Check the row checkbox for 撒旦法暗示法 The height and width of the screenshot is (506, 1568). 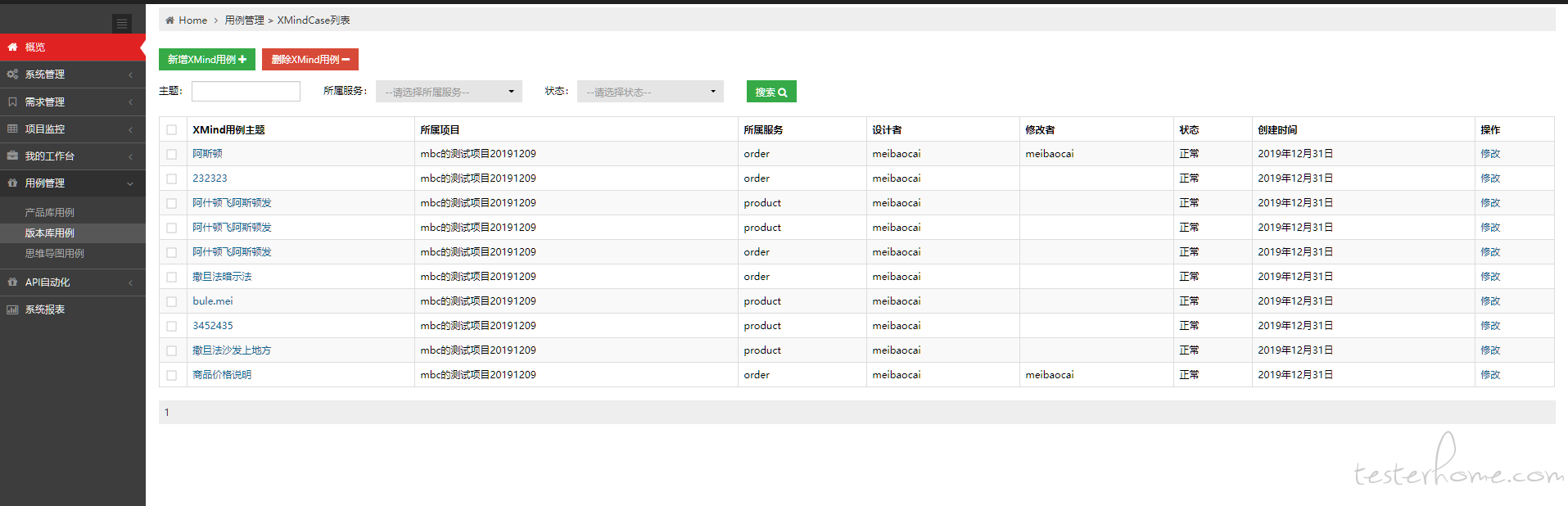pyautogui.click(x=171, y=277)
